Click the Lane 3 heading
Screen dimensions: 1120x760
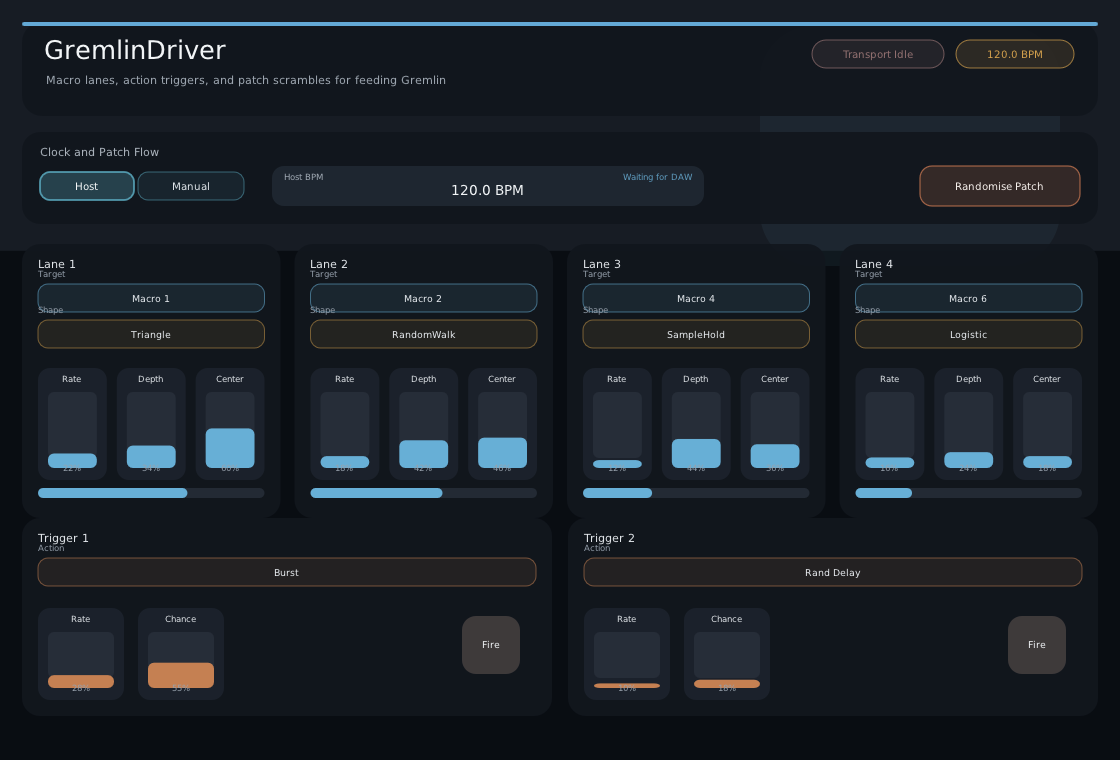pyautogui.click(x=601, y=264)
